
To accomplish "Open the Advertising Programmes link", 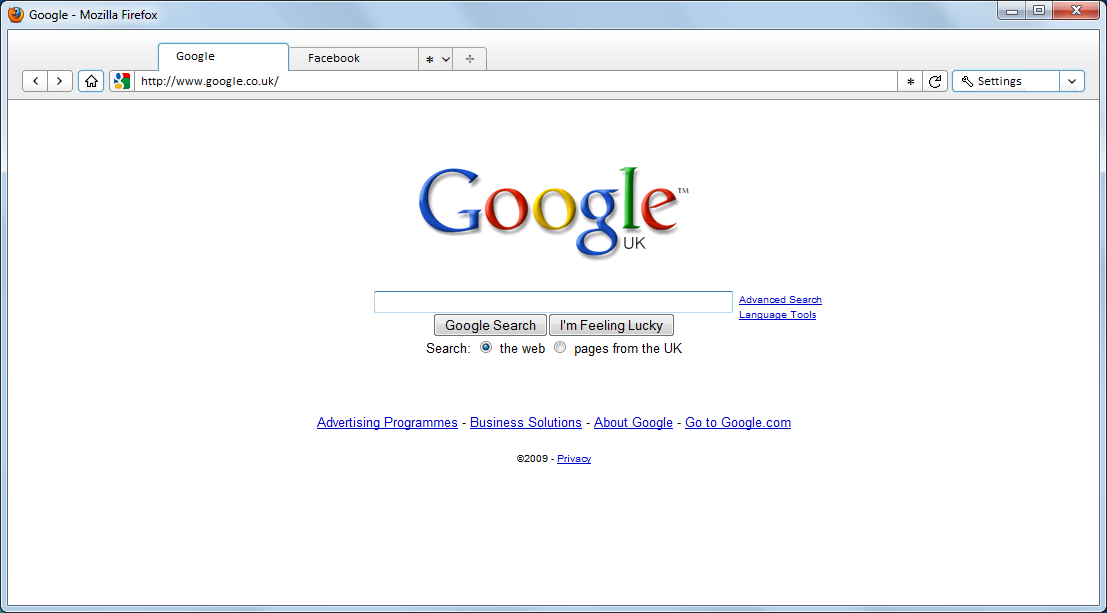I will tap(387, 422).
